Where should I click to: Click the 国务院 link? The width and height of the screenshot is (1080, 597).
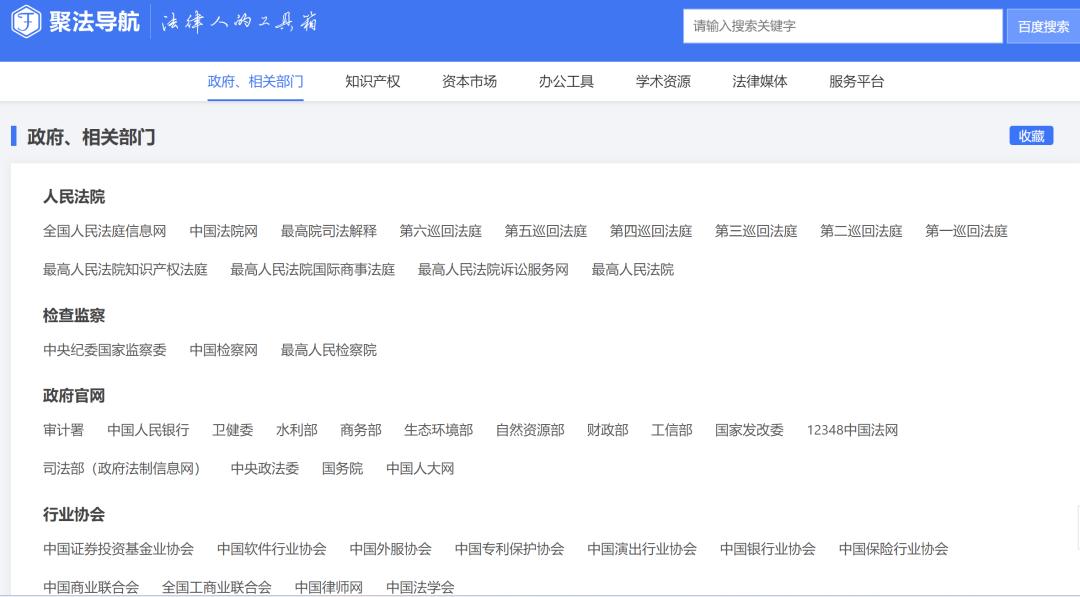click(342, 468)
